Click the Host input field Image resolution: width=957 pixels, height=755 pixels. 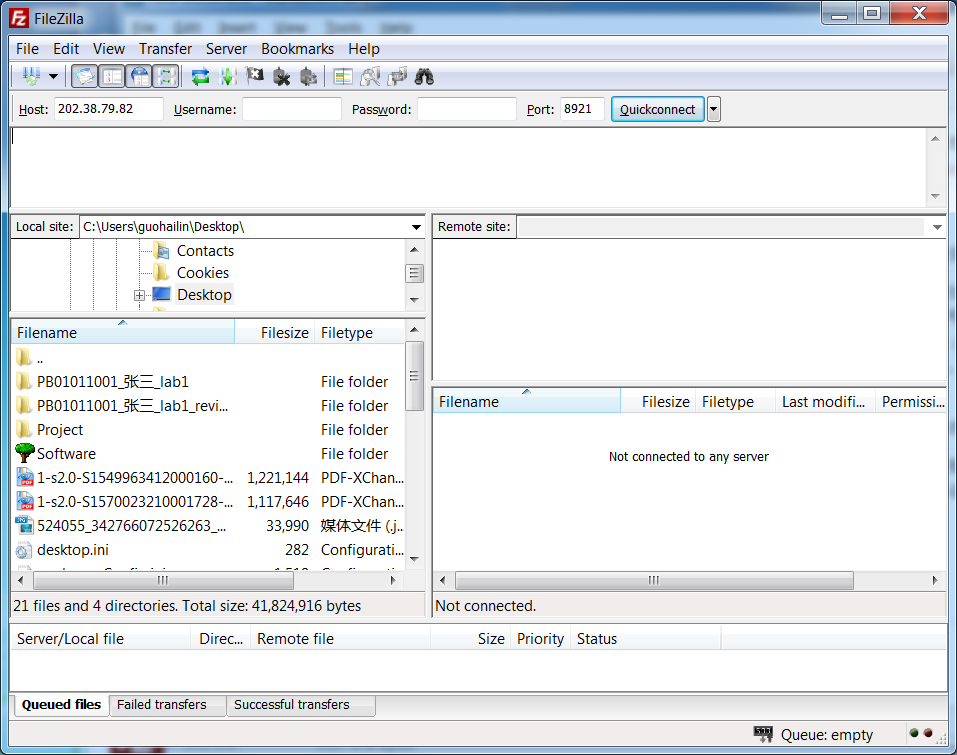click(109, 109)
